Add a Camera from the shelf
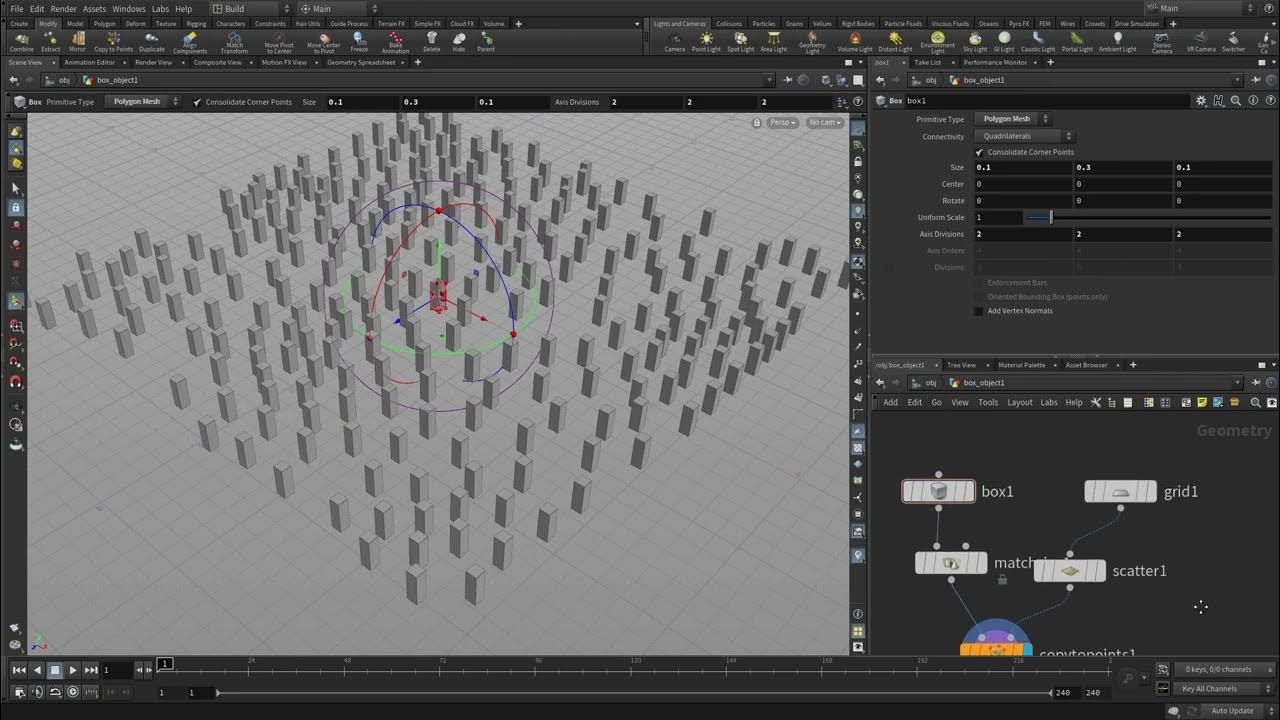The image size is (1280, 720). coord(675,41)
